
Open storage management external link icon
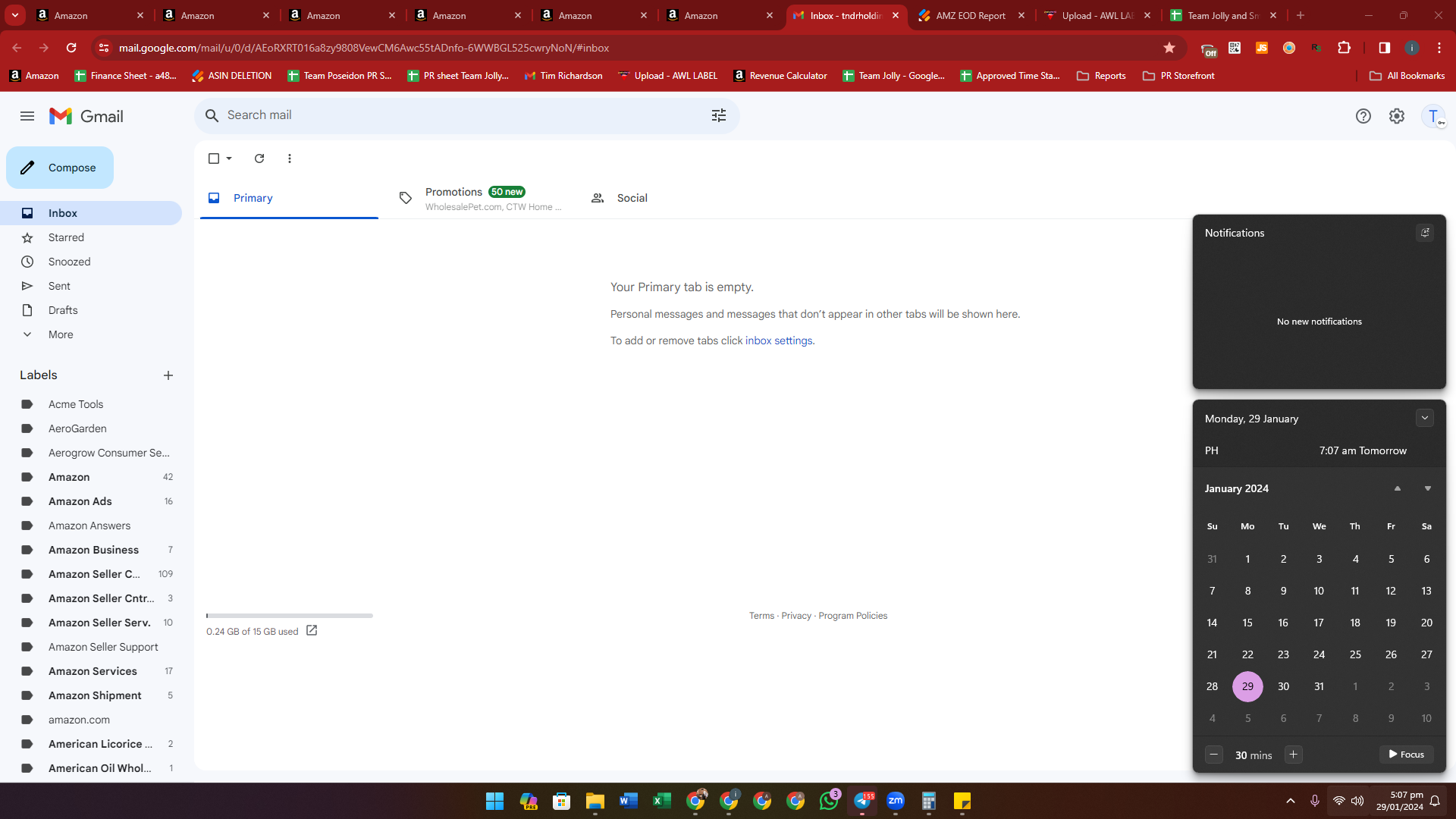tap(312, 631)
